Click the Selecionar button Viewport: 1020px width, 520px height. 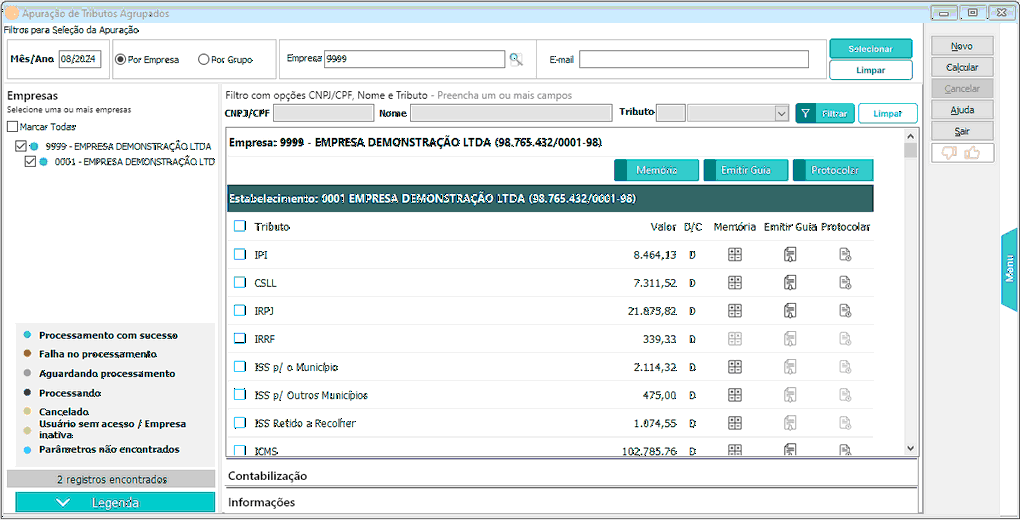870,49
